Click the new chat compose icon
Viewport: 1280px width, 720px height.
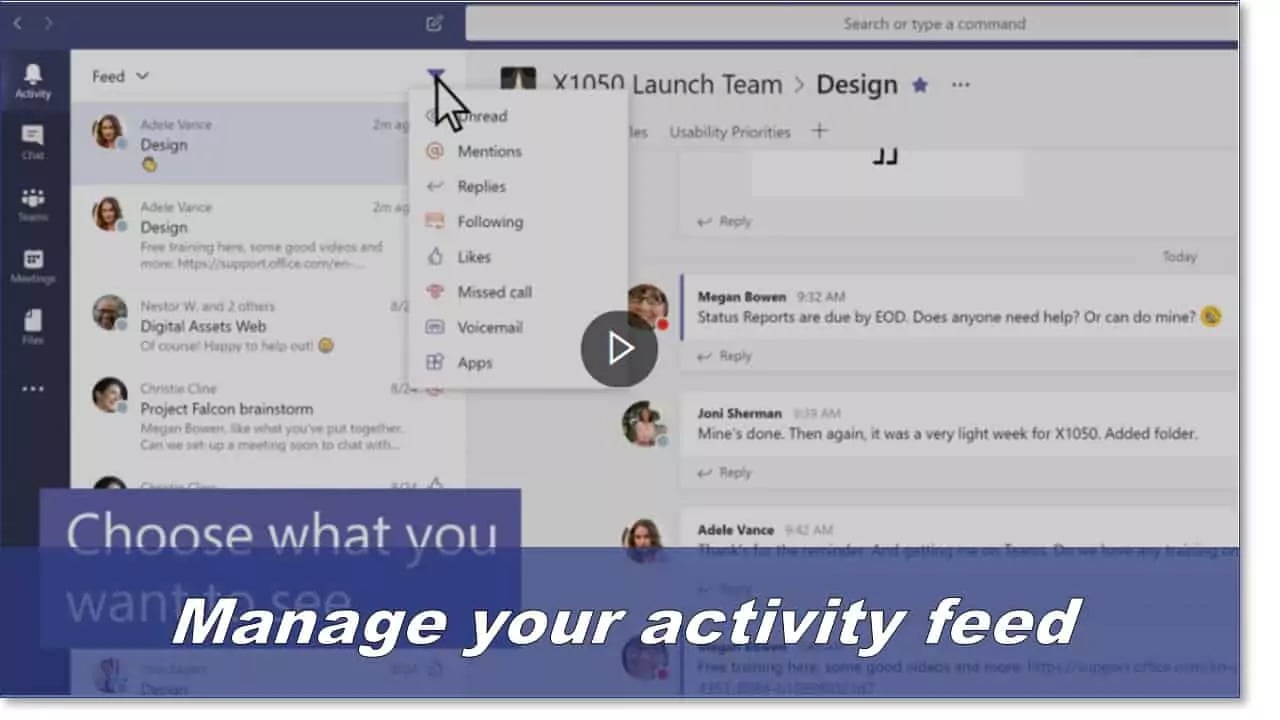434,23
